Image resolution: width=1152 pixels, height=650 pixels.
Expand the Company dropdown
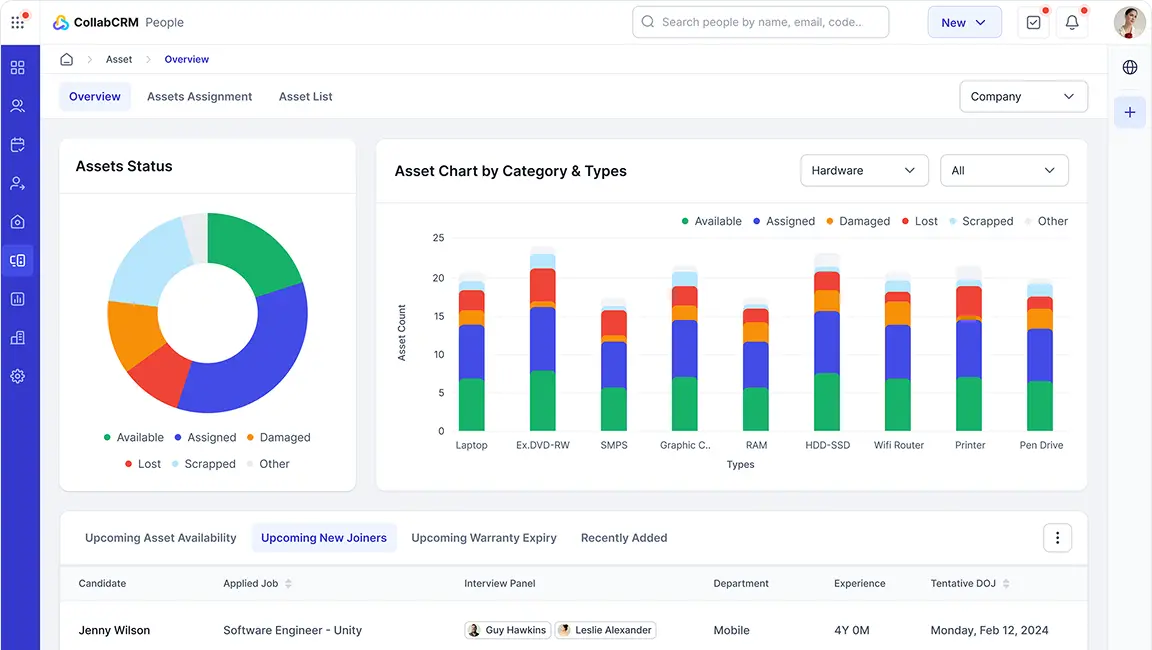click(1023, 97)
